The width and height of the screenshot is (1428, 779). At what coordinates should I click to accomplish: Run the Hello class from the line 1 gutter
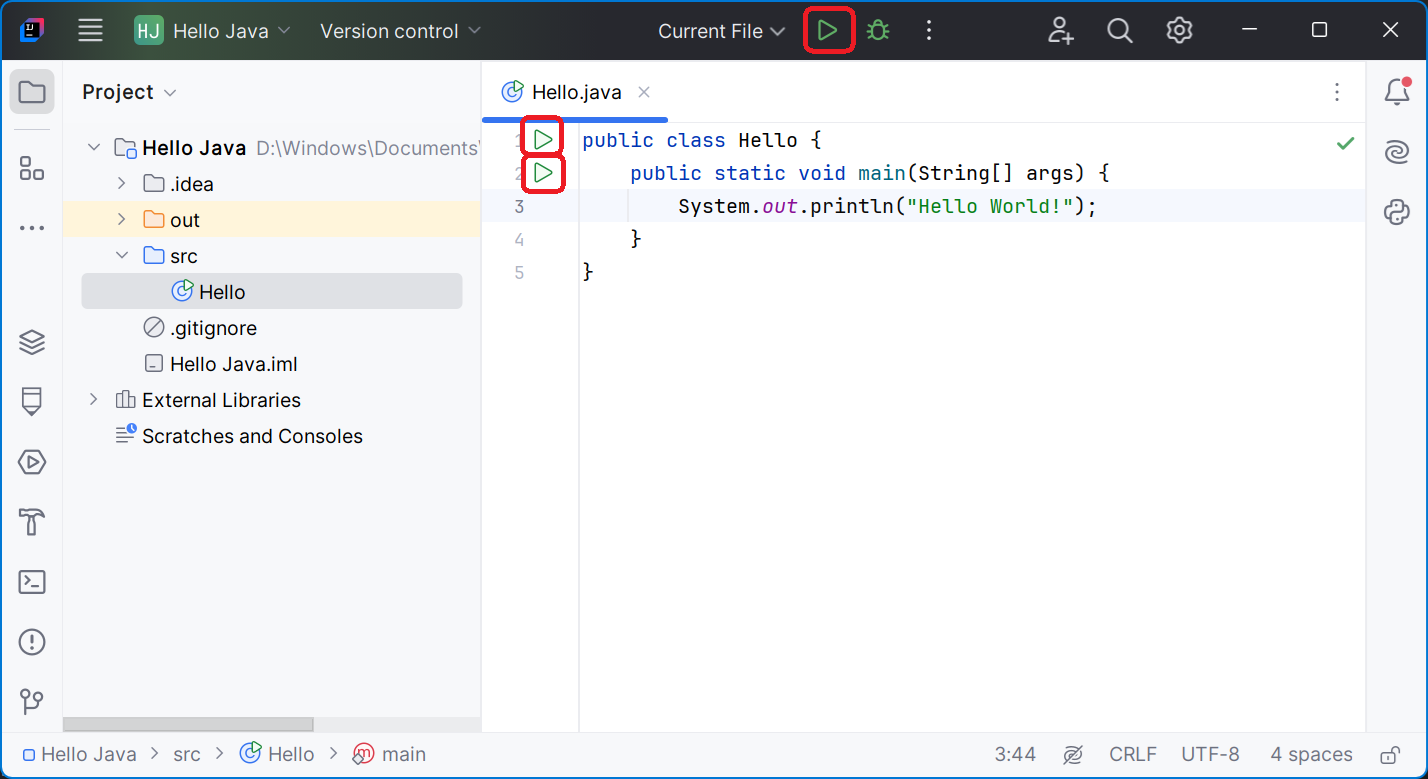pos(543,139)
